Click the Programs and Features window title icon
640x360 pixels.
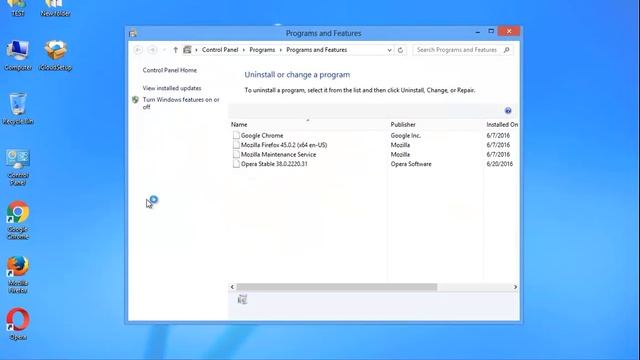coord(133,33)
